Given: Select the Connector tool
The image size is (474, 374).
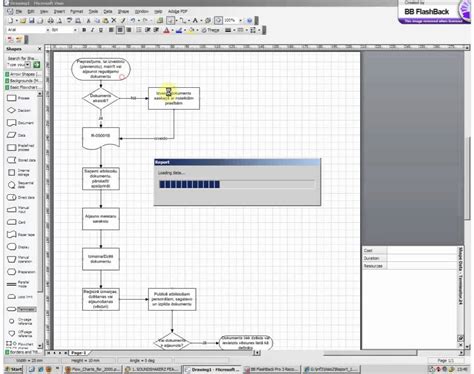Looking at the screenshot, I should tap(182, 21).
